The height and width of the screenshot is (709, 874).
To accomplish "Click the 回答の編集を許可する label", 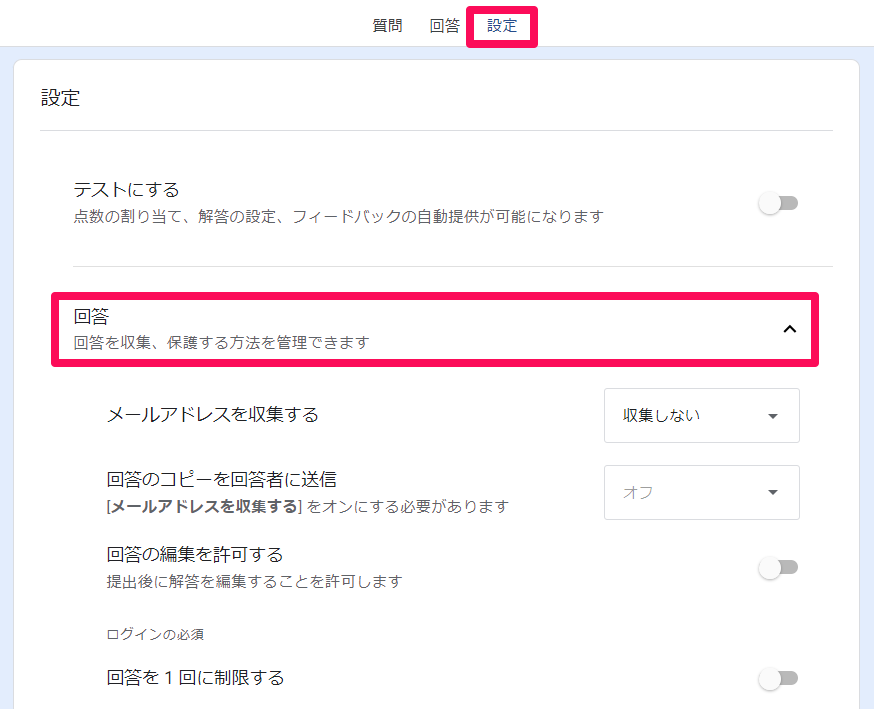I will [195, 555].
